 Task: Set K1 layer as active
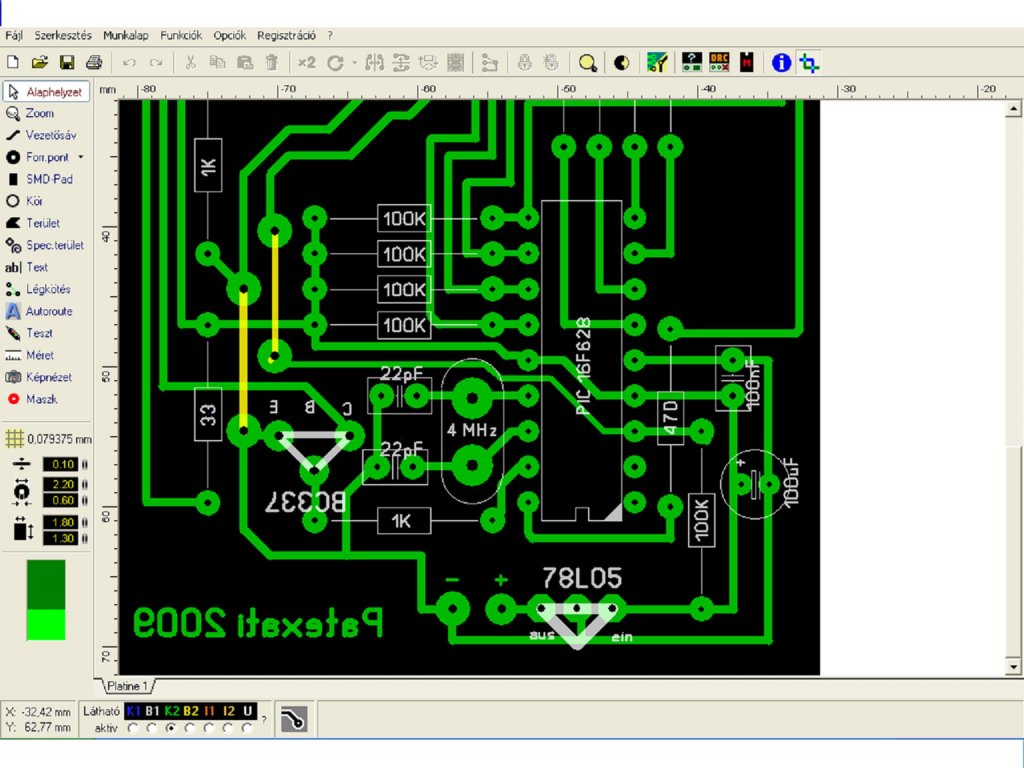pos(133,728)
